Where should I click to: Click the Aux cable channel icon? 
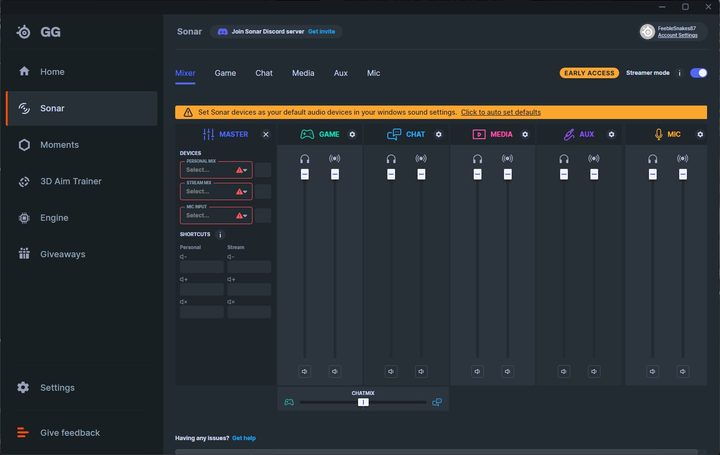[568, 134]
